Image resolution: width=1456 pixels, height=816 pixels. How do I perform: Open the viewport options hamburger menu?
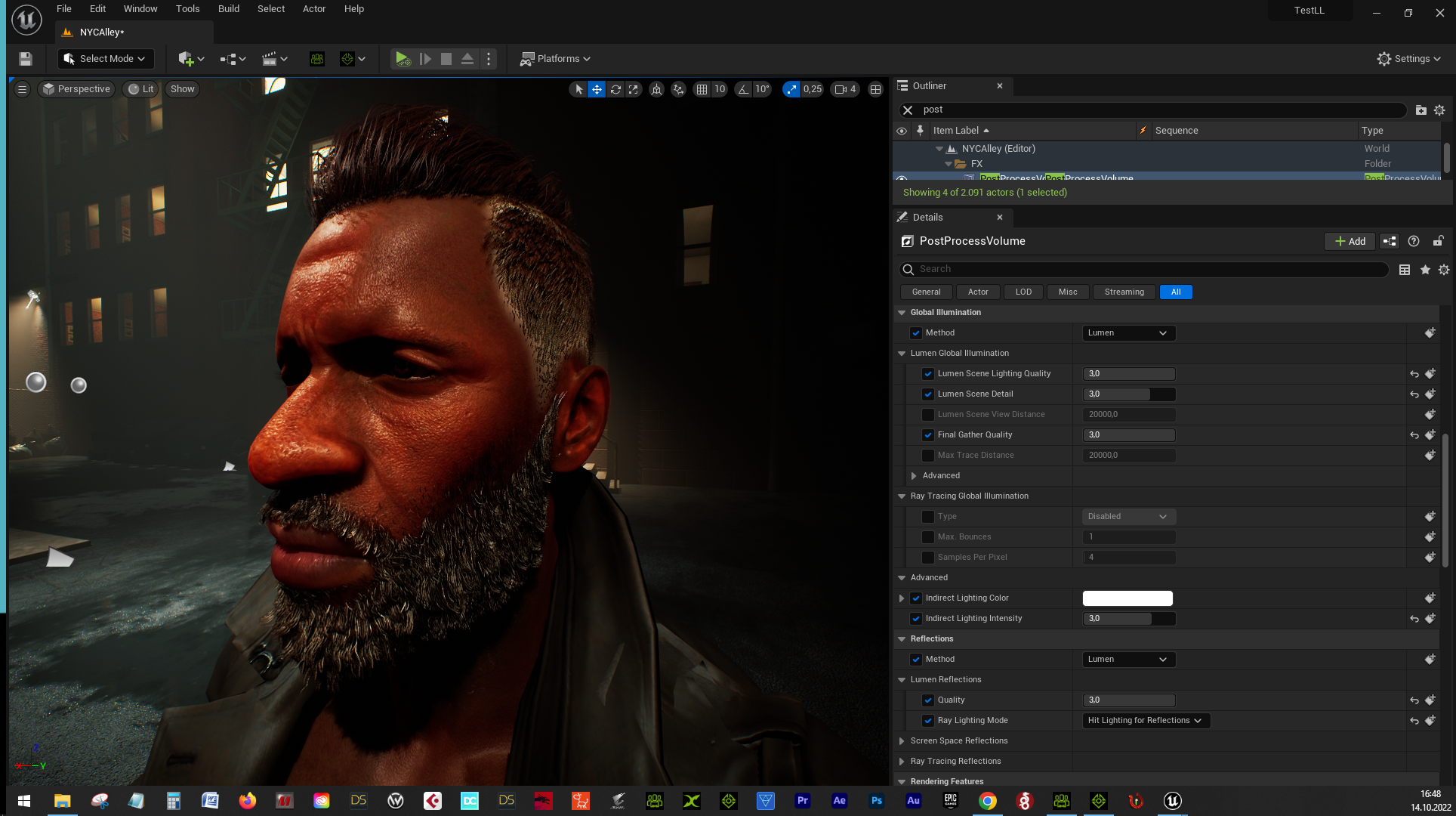pos(22,89)
